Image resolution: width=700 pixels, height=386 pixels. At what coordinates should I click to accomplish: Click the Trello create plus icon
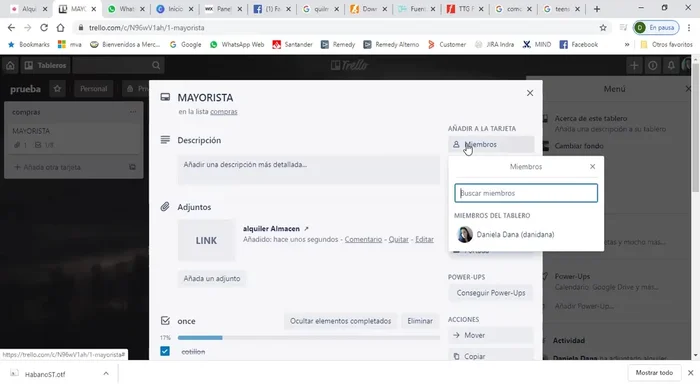634,66
